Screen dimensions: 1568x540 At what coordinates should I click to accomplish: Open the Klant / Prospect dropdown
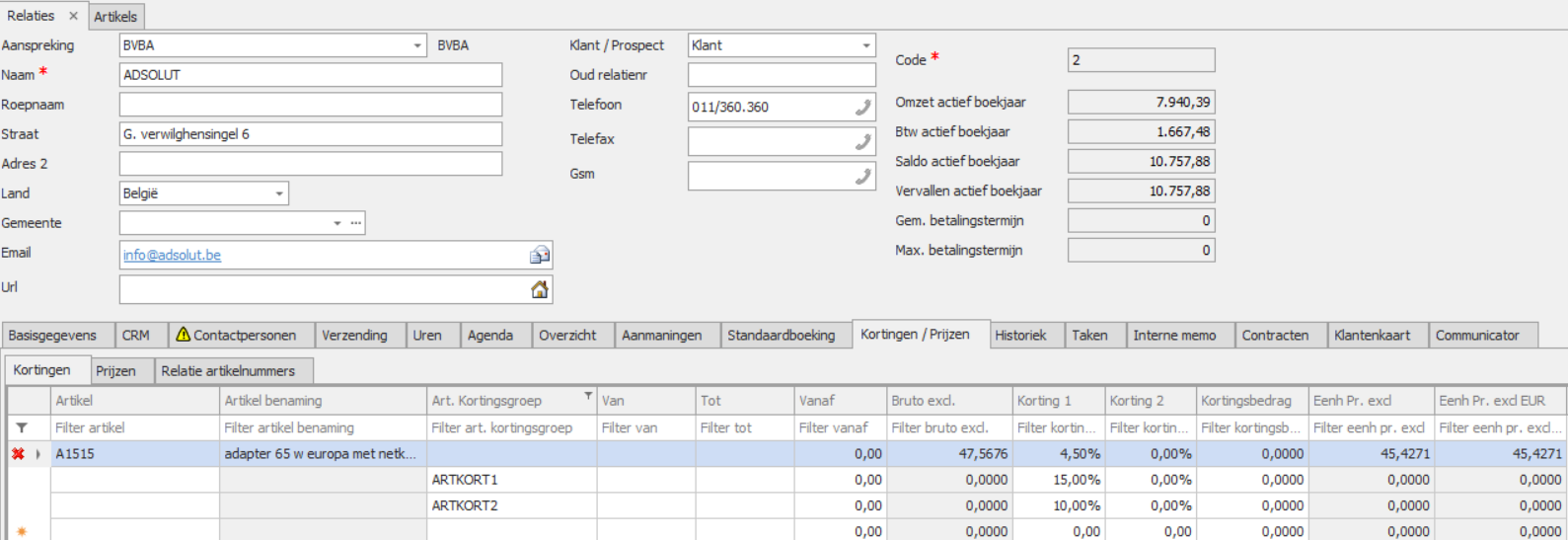click(x=866, y=45)
